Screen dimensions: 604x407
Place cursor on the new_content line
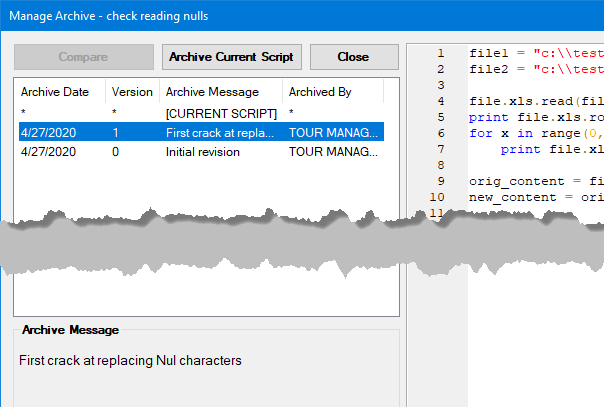click(x=535, y=198)
